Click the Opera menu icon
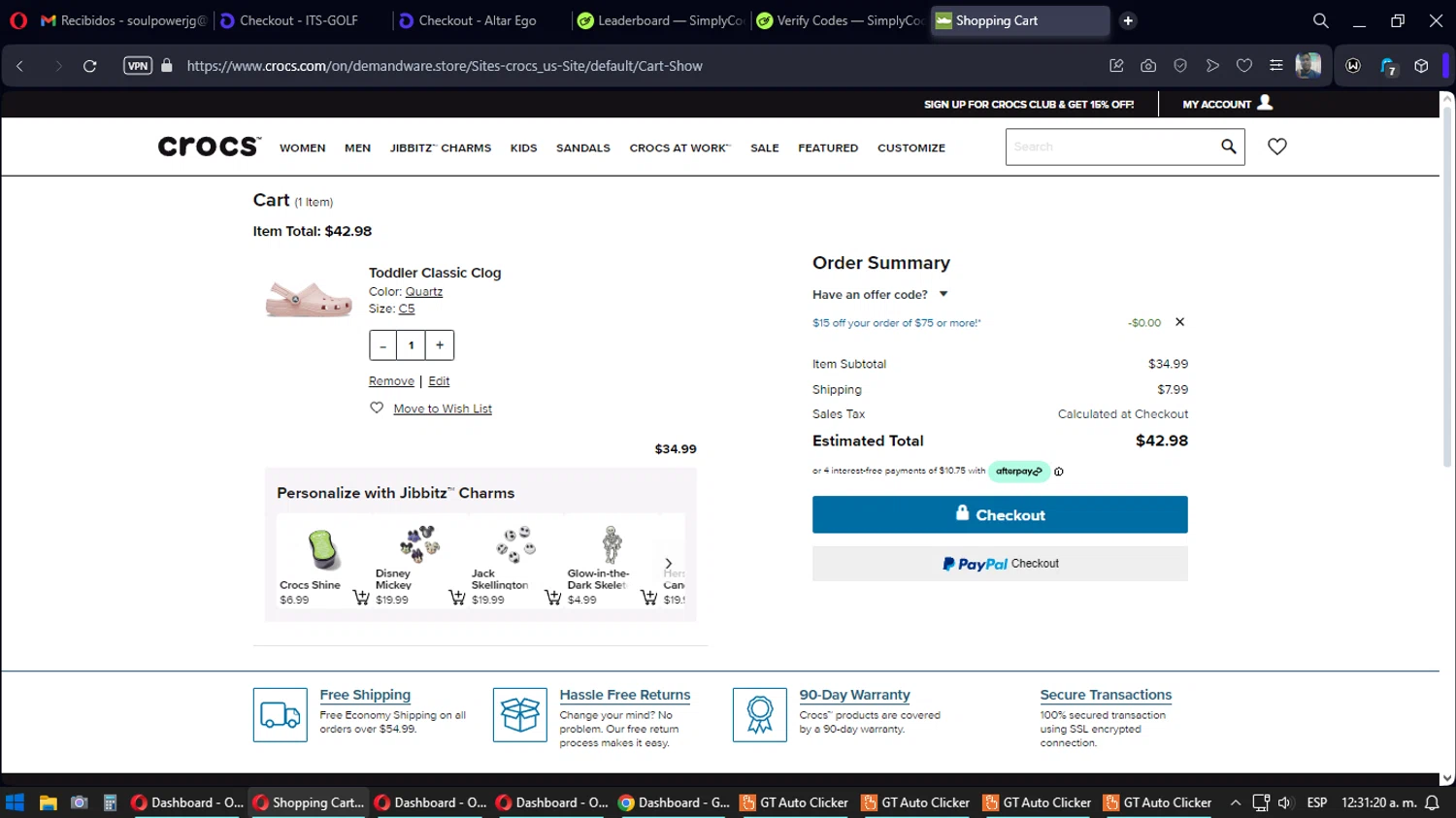The width and height of the screenshot is (1456, 818). pyautogui.click(x=17, y=20)
